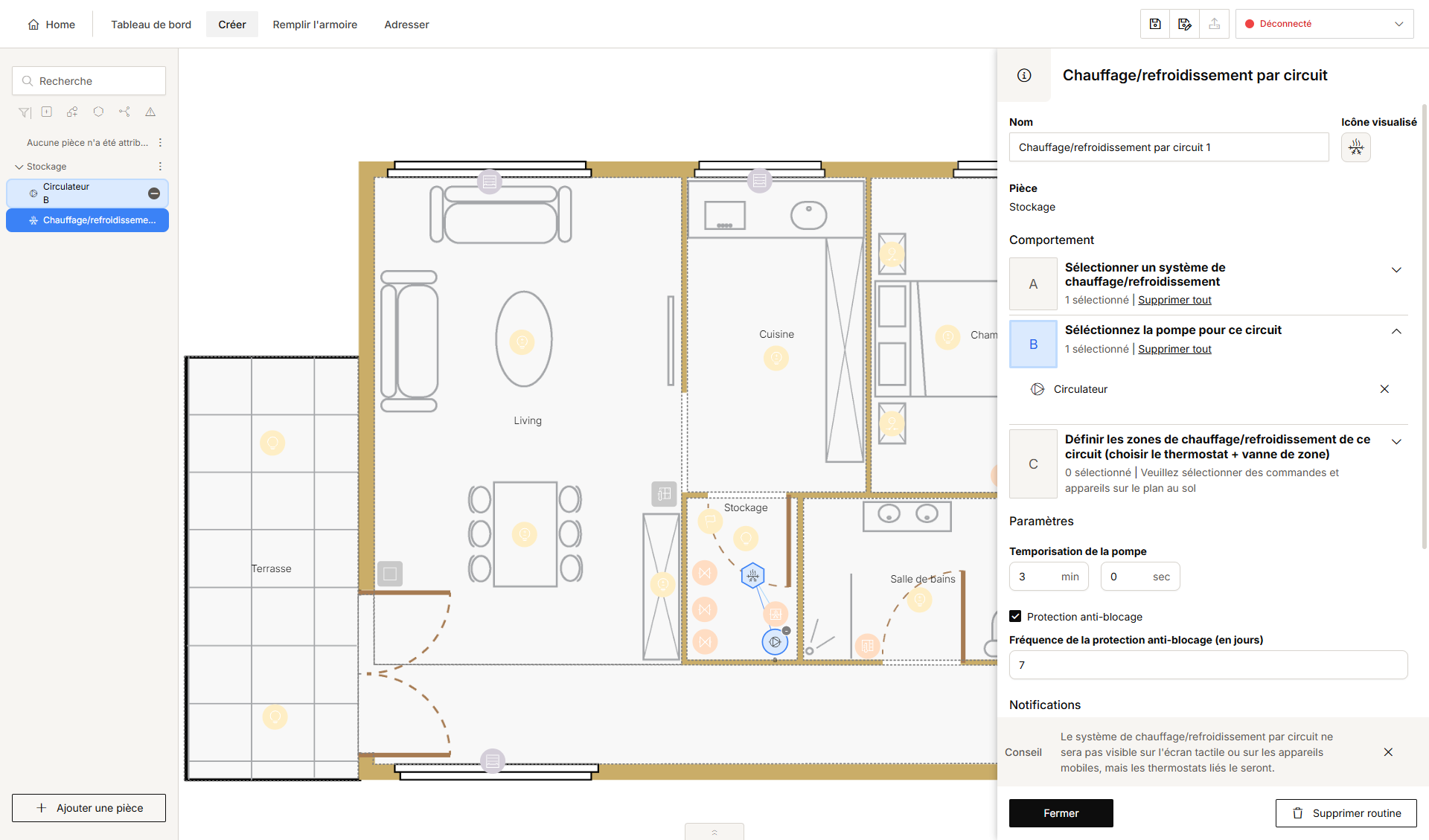1429x840 pixels.
Task: Click the Recherche search field
Action: click(x=89, y=81)
